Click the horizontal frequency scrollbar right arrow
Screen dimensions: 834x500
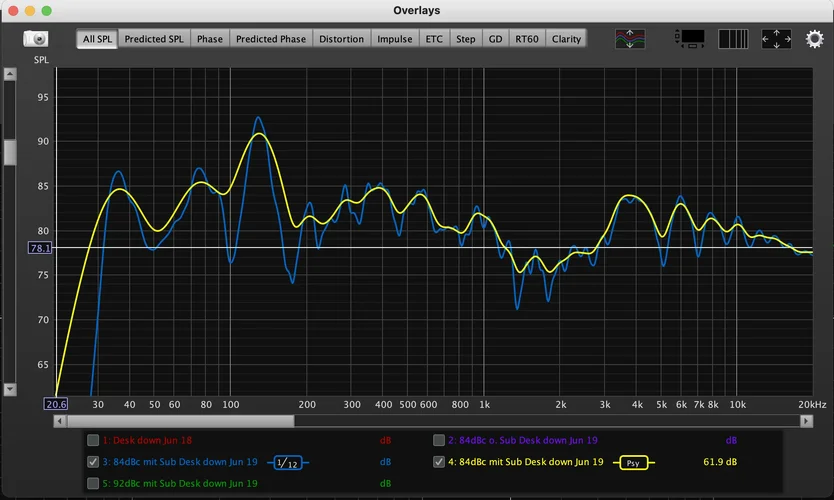point(807,421)
